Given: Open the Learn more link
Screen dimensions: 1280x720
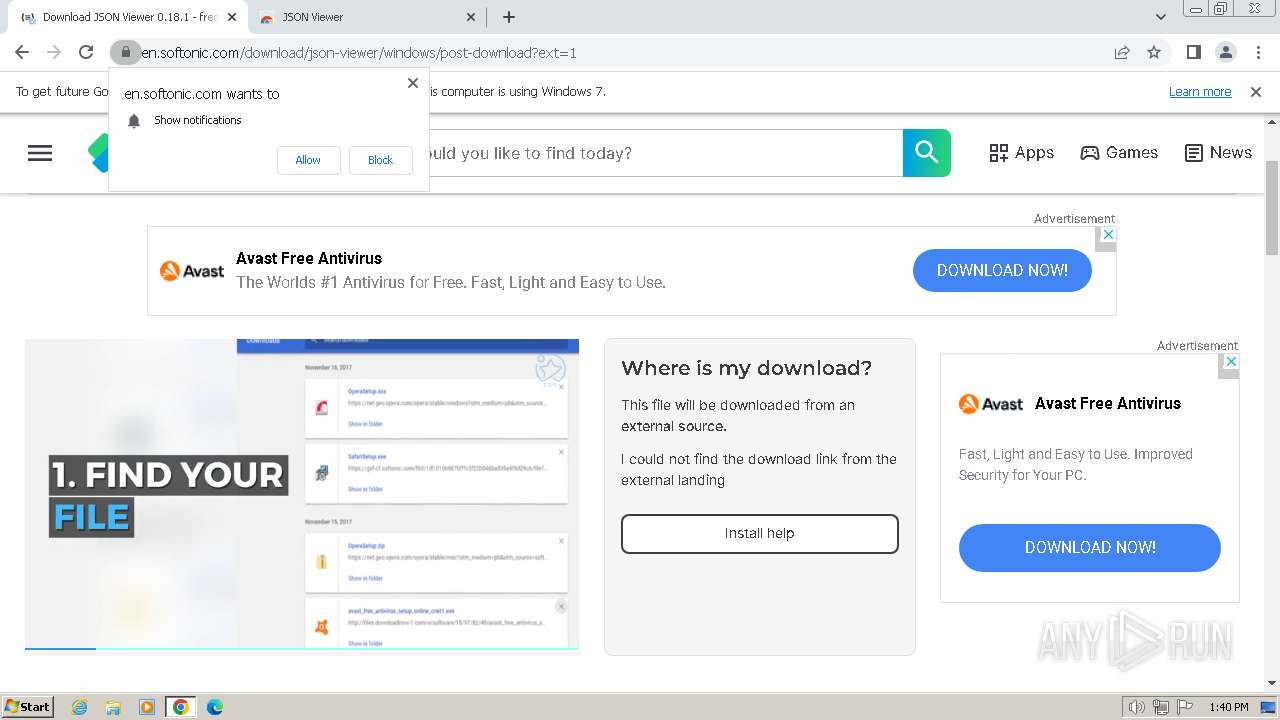Looking at the screenshot, I should point(1200,91).
